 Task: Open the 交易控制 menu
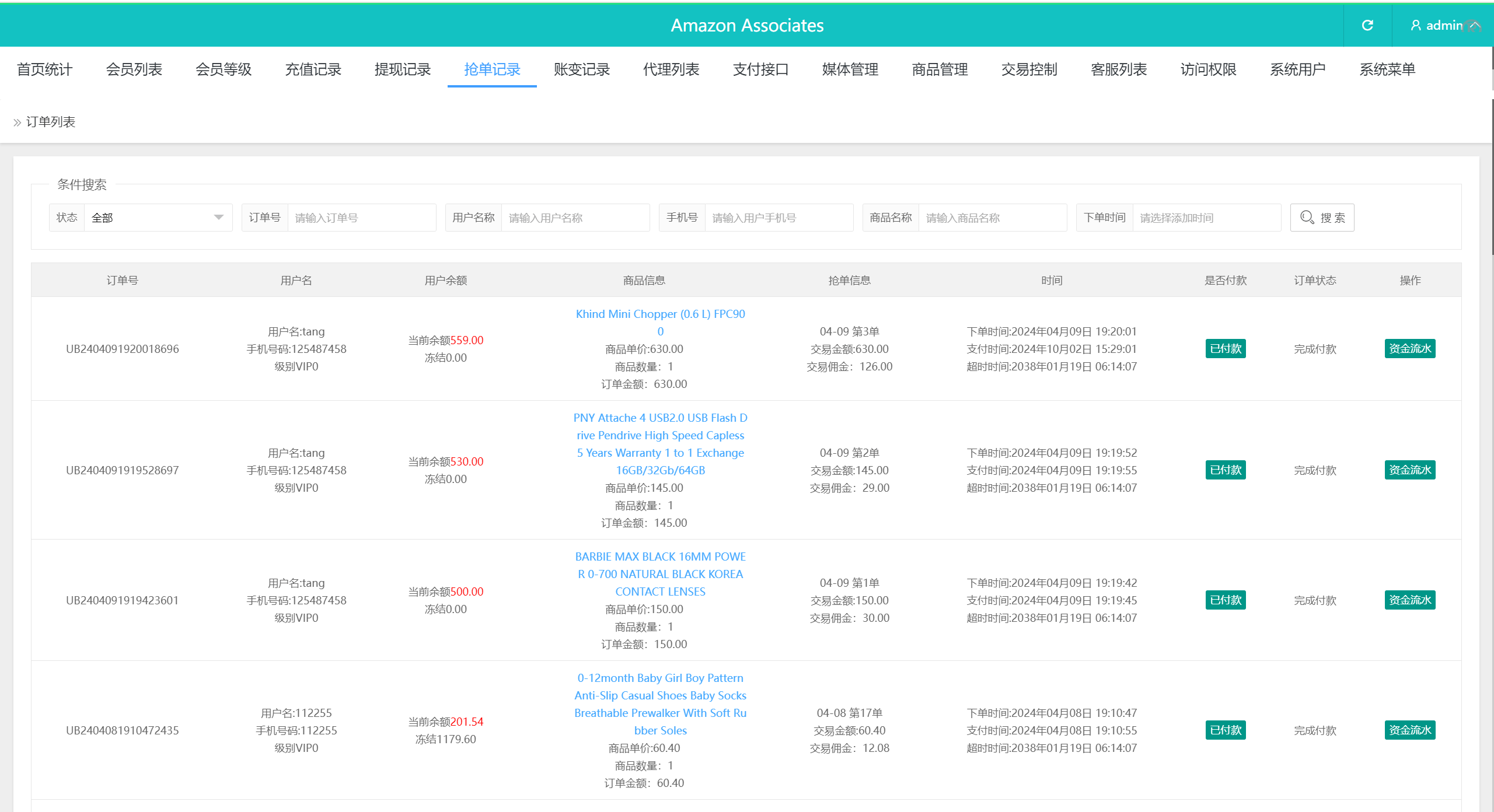tap(1029, 69)
